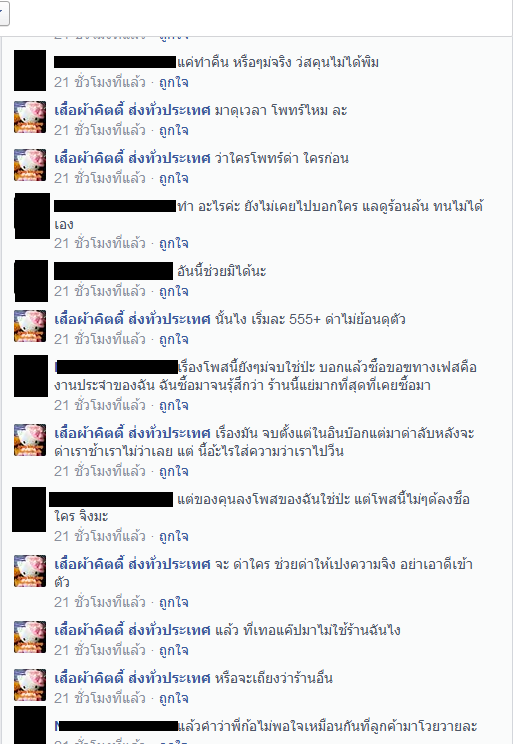Like the comment "นั้นไง เริ่มละ 555+"
This screenshot has width=513, height=744.
tap(173, 339)
